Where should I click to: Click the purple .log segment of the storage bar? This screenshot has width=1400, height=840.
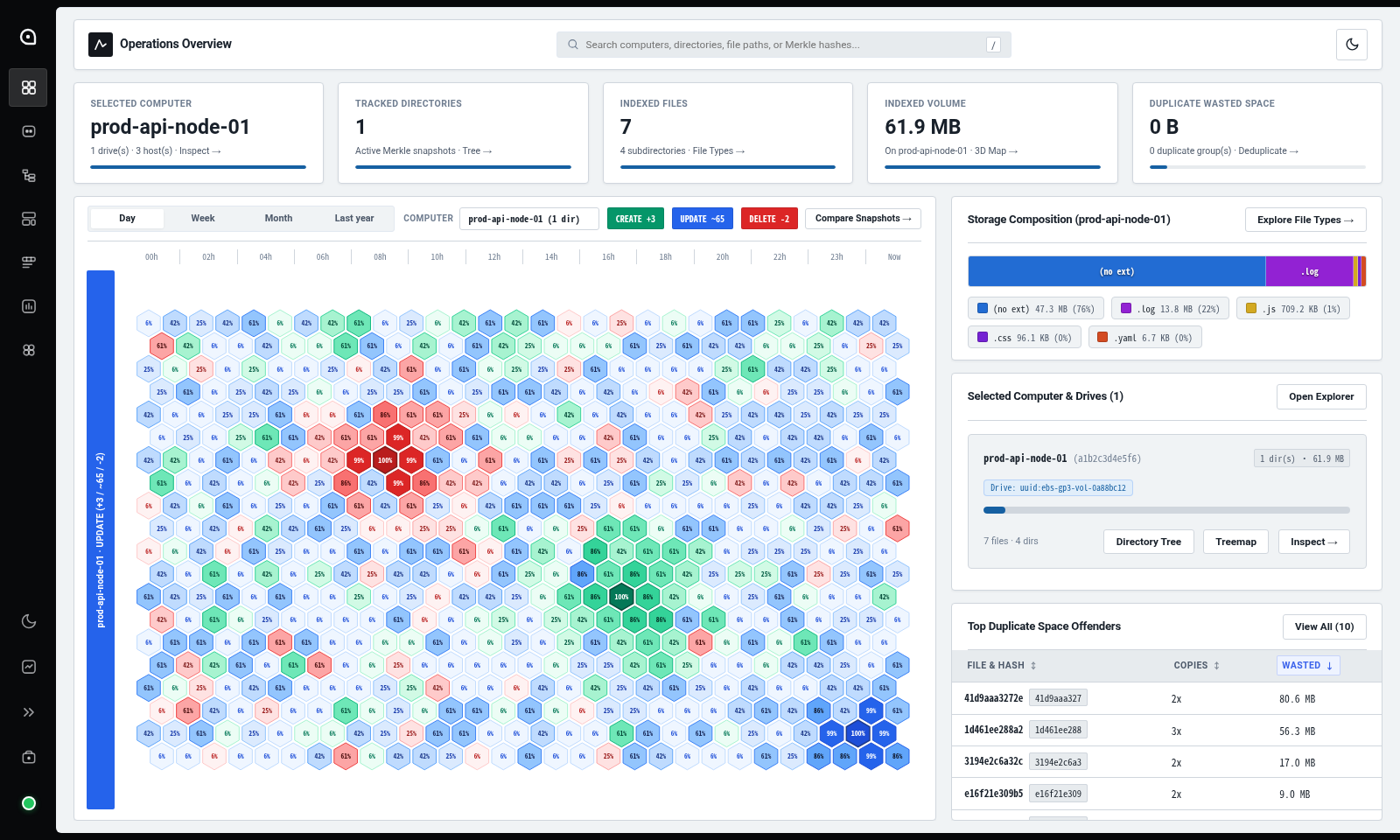[x=1309, y=271]
